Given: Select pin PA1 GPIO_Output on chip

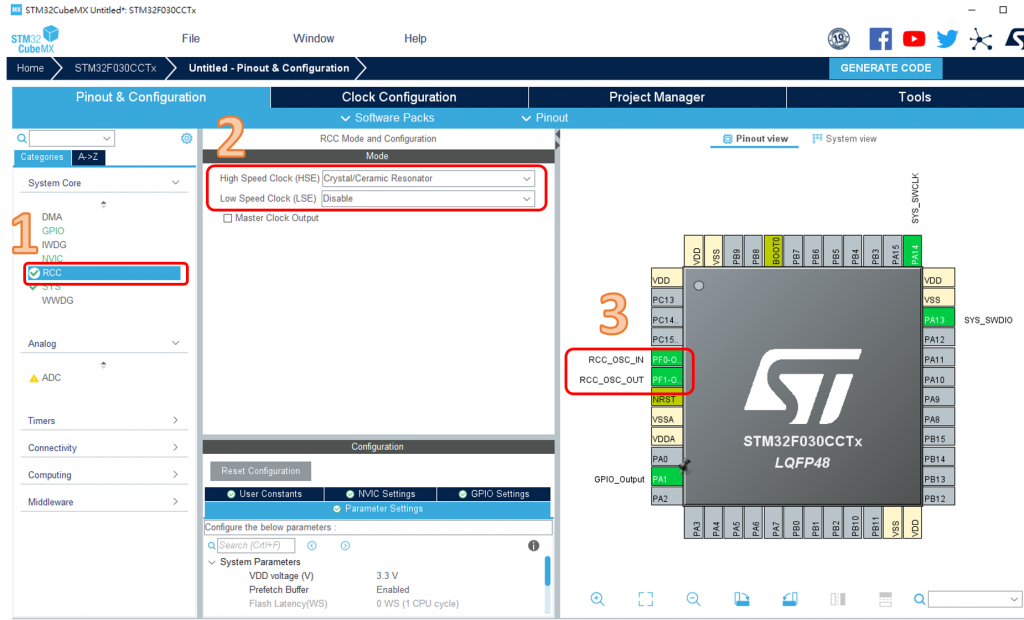Looking at the screenshot, I should coord(666,479).
